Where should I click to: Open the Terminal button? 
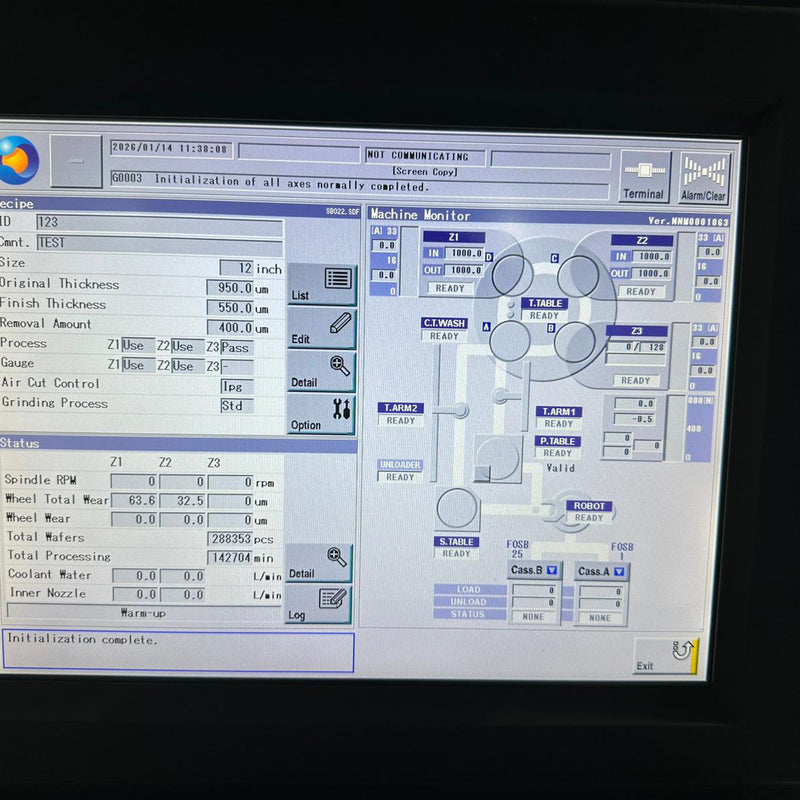tap(645, 177)
